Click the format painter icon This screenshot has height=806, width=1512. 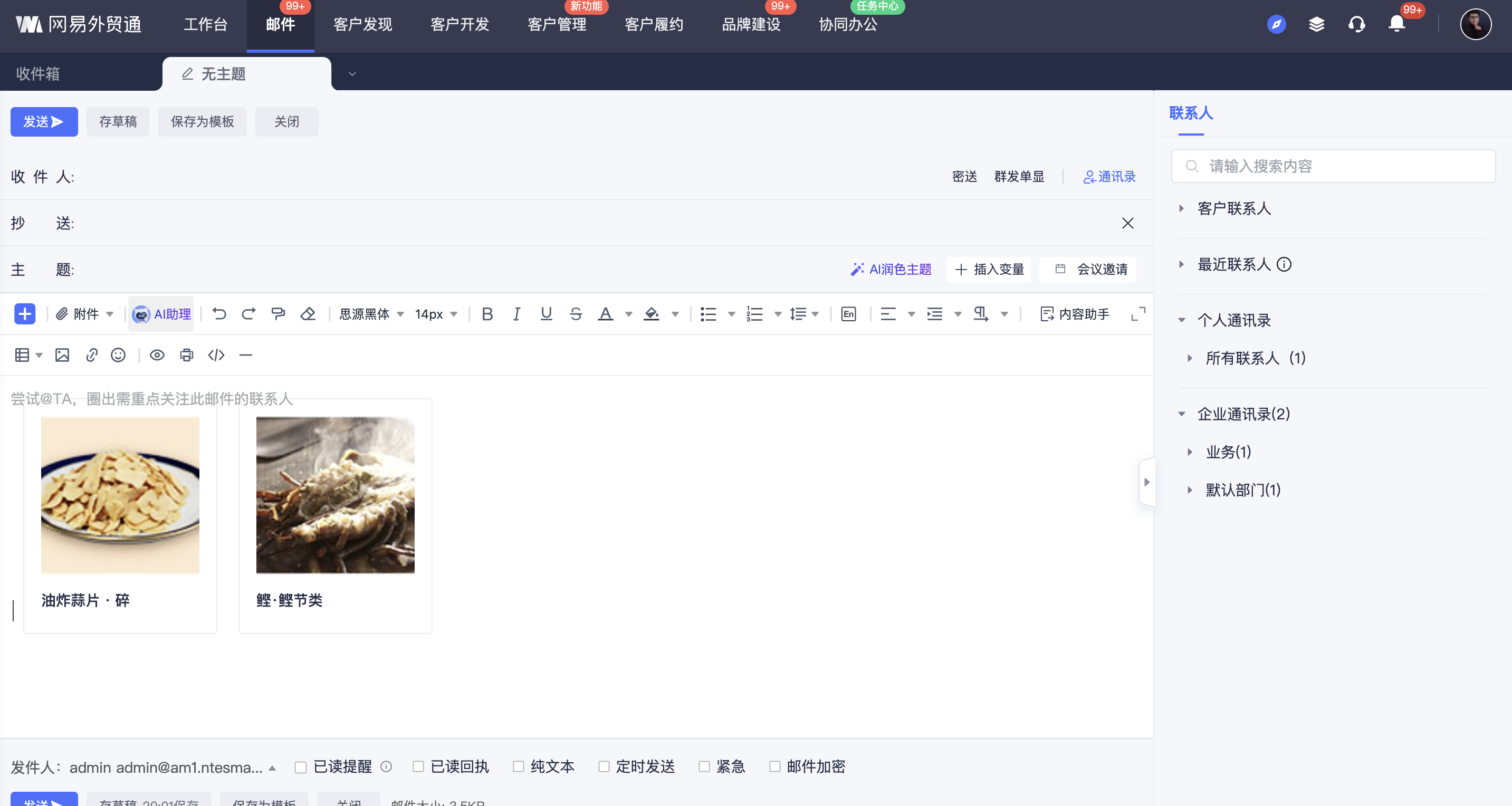278,314
